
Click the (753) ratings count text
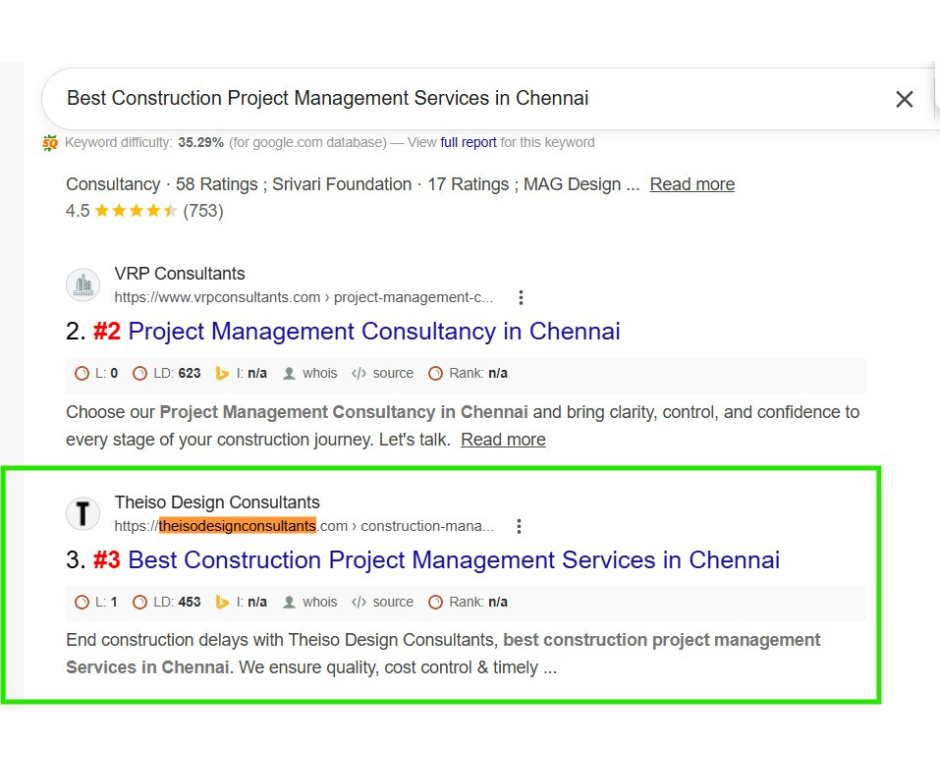(203, 211)
